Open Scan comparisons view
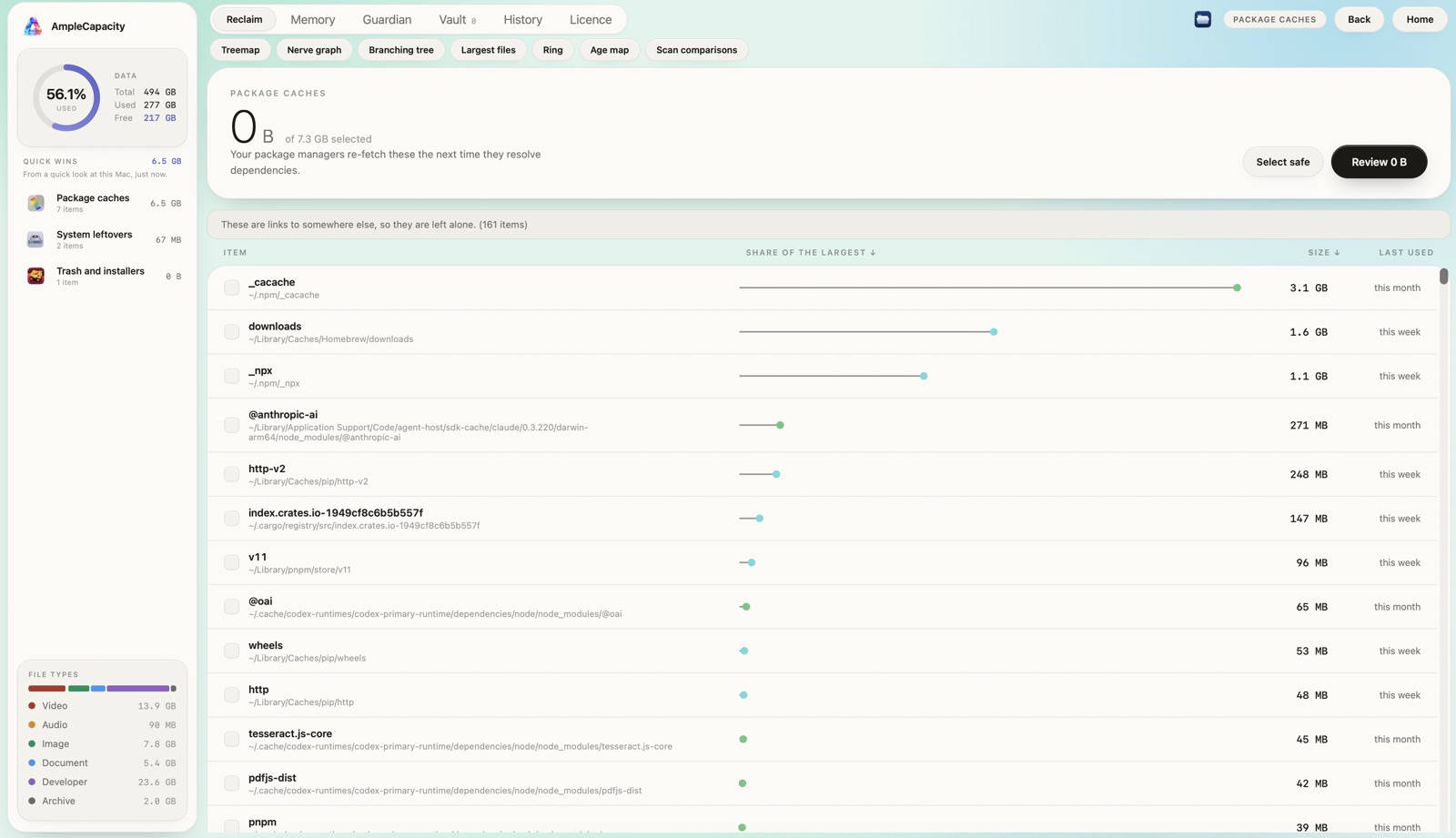The height and width of the screenshot is (838, 1456). pyautogui.click(x=697, y=50)
